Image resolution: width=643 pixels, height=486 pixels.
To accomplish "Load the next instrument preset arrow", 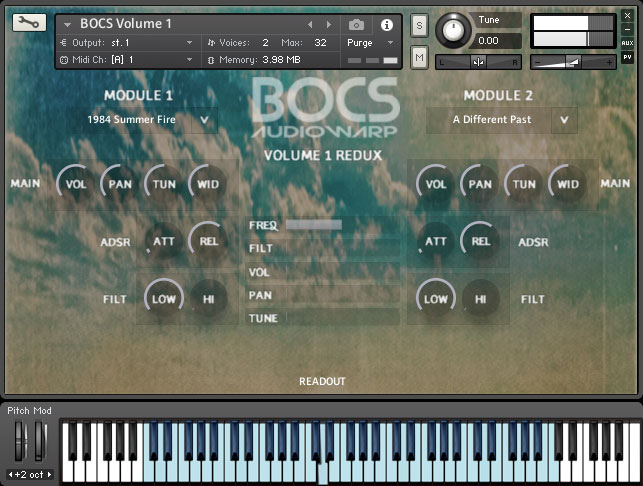I will click(328, 25).
